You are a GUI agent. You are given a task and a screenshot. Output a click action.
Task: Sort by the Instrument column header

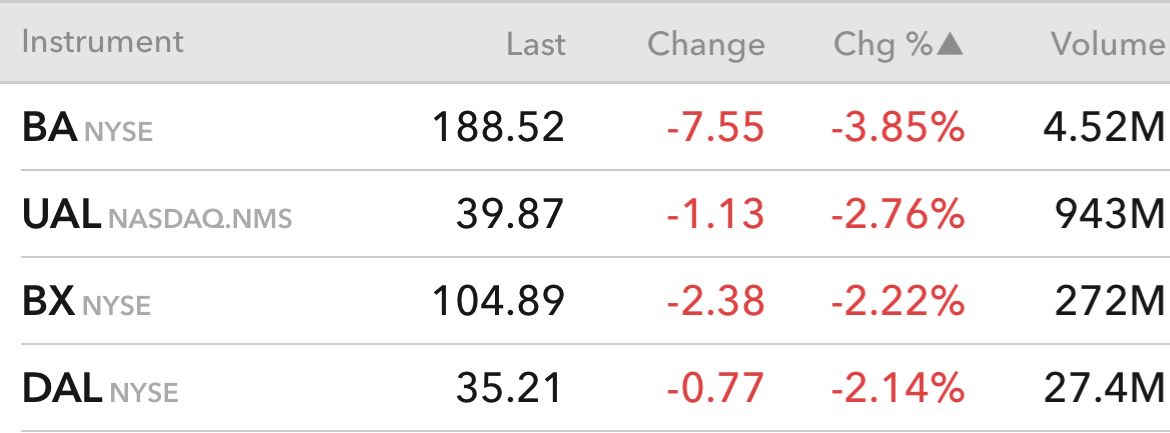[103, 42]
